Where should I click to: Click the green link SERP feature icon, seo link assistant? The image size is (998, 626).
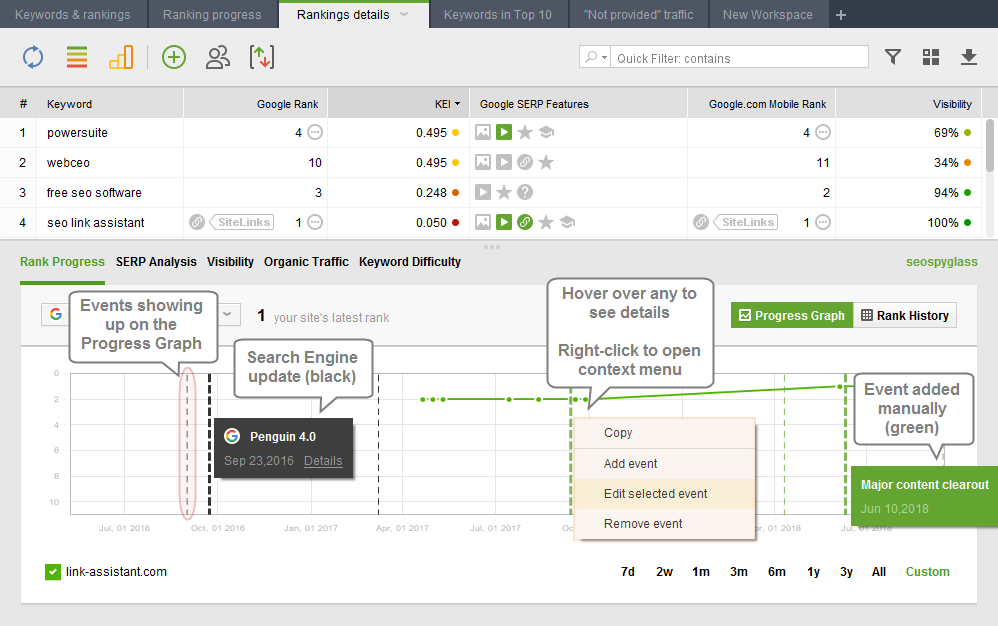(525, 222)
